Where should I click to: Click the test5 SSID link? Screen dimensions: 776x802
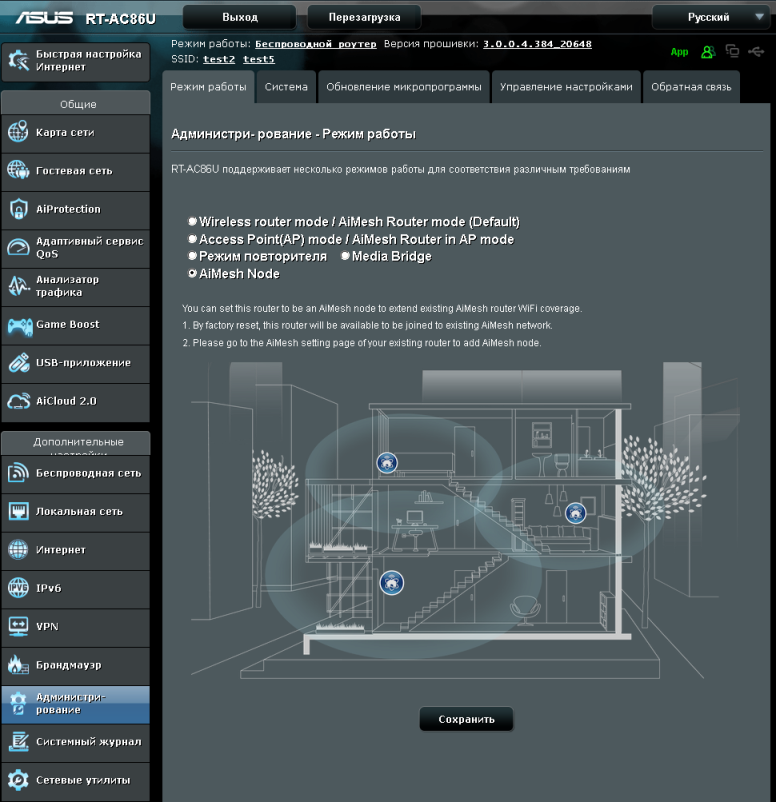point(258,59)
